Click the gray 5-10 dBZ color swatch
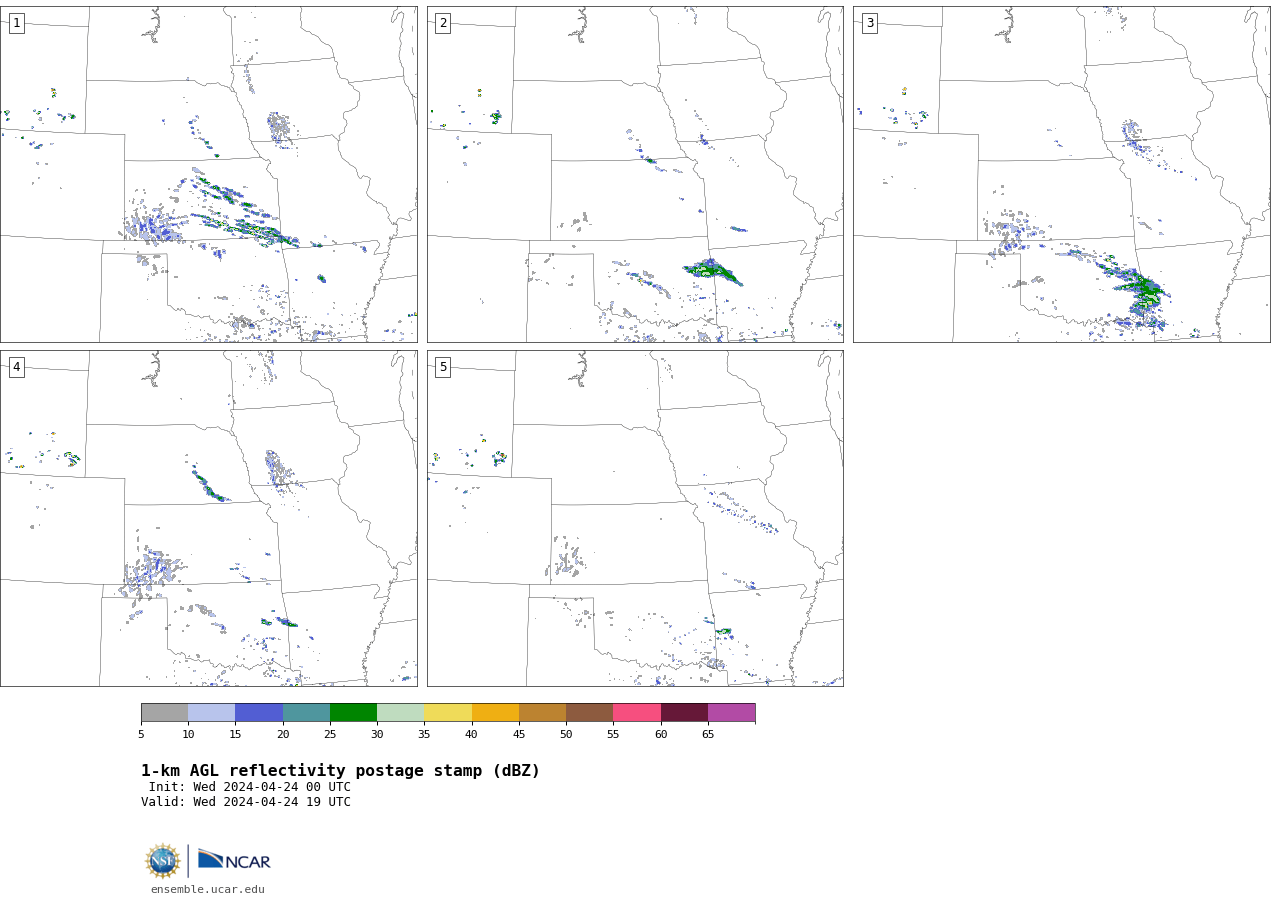This screenshot has height=901, width=1280. 164,713
